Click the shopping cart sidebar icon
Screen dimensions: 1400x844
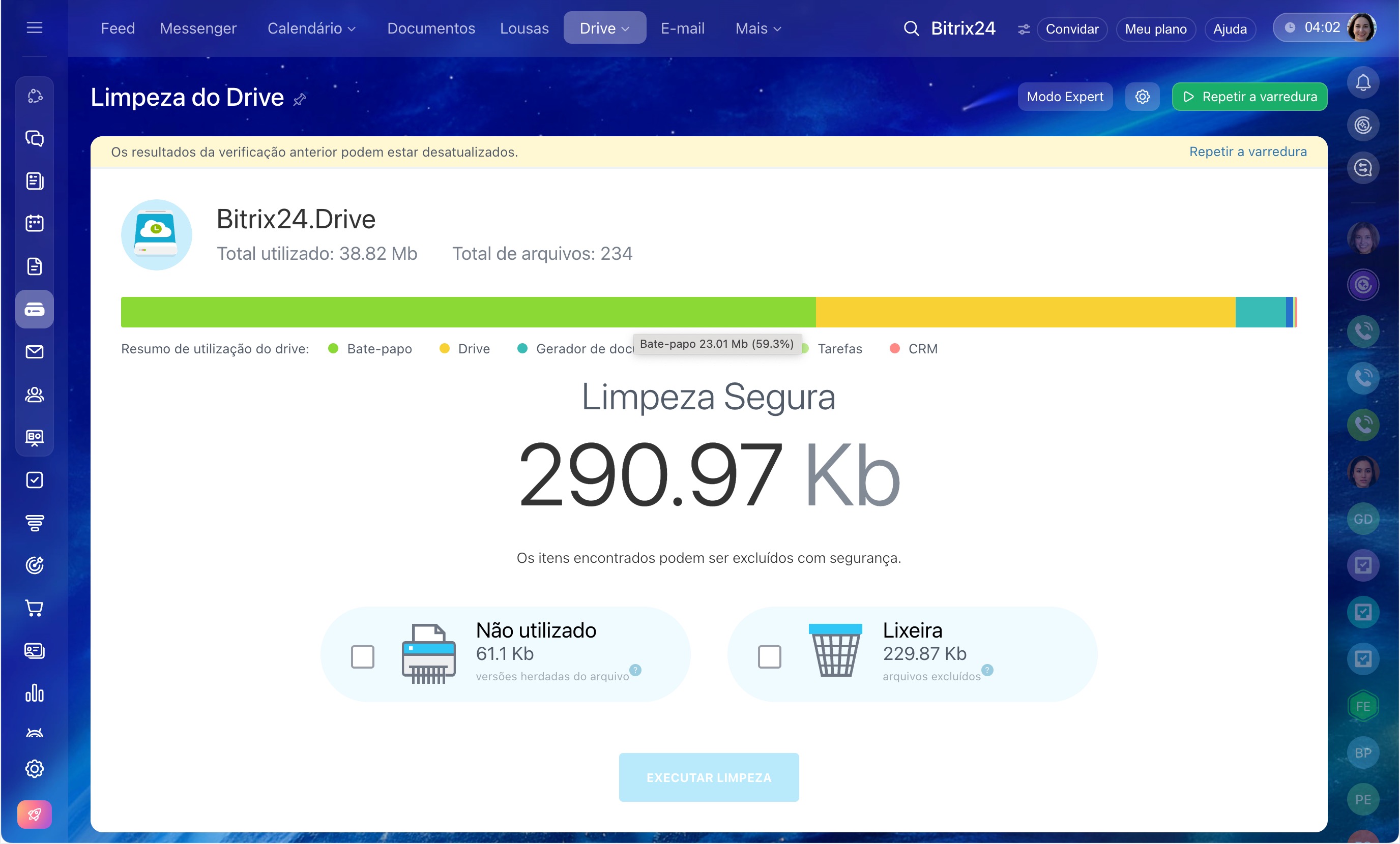[35, 608]
